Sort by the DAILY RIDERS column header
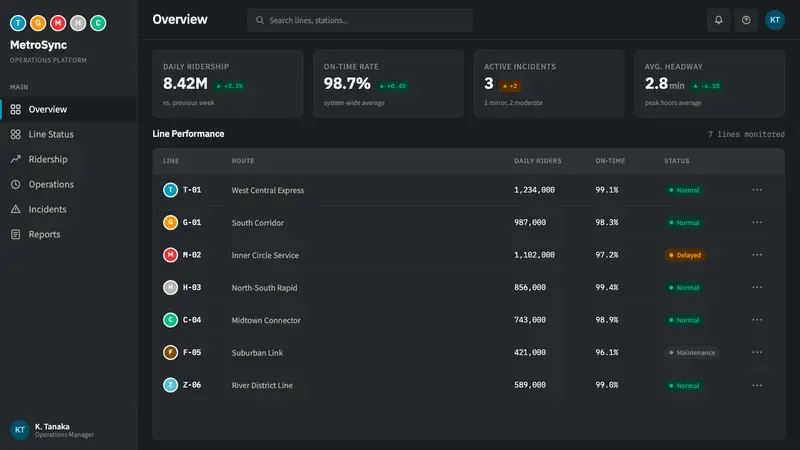800x450 pixels. pos(538,161)
